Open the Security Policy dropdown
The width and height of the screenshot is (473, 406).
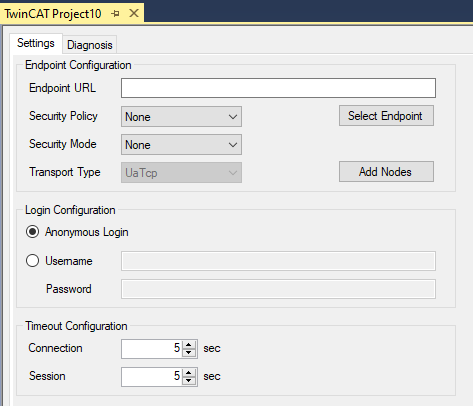pos(181,117)
